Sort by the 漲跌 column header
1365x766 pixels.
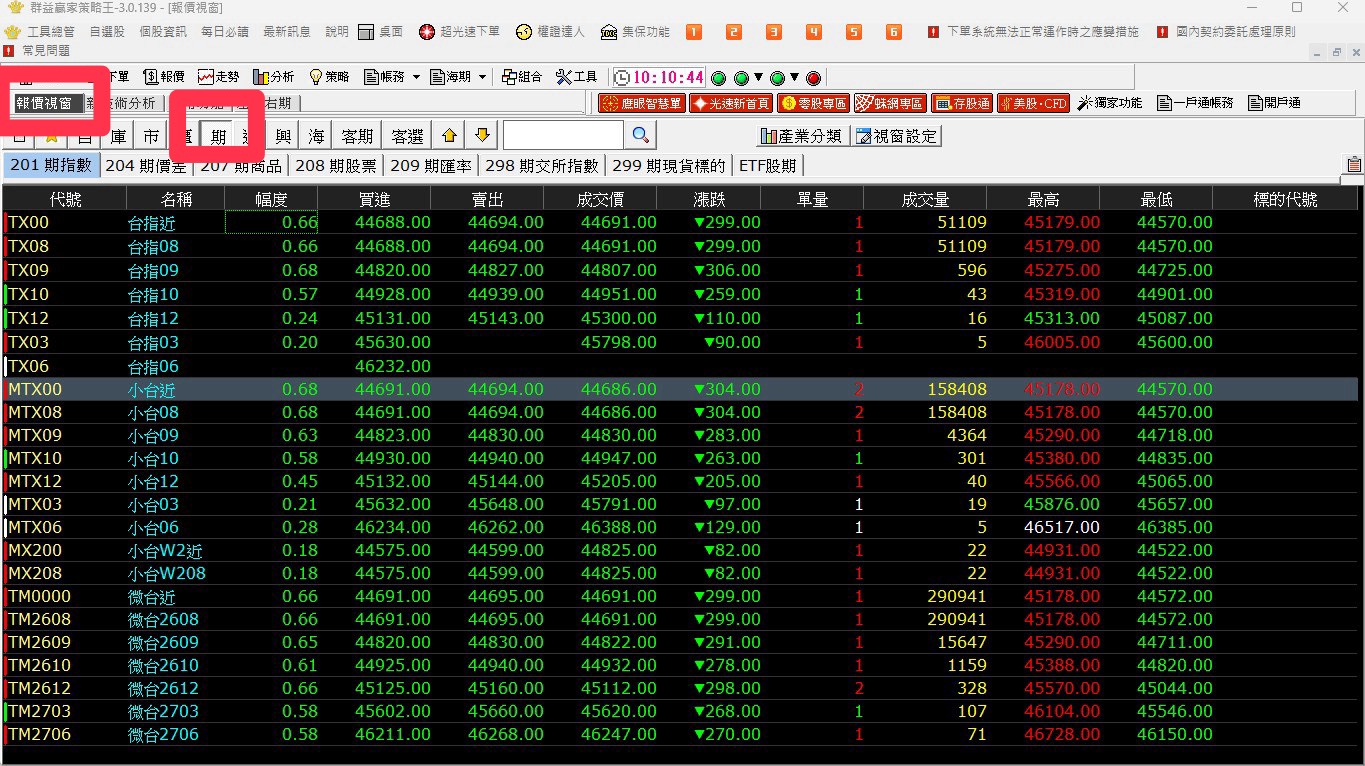(x=710, y=200)
